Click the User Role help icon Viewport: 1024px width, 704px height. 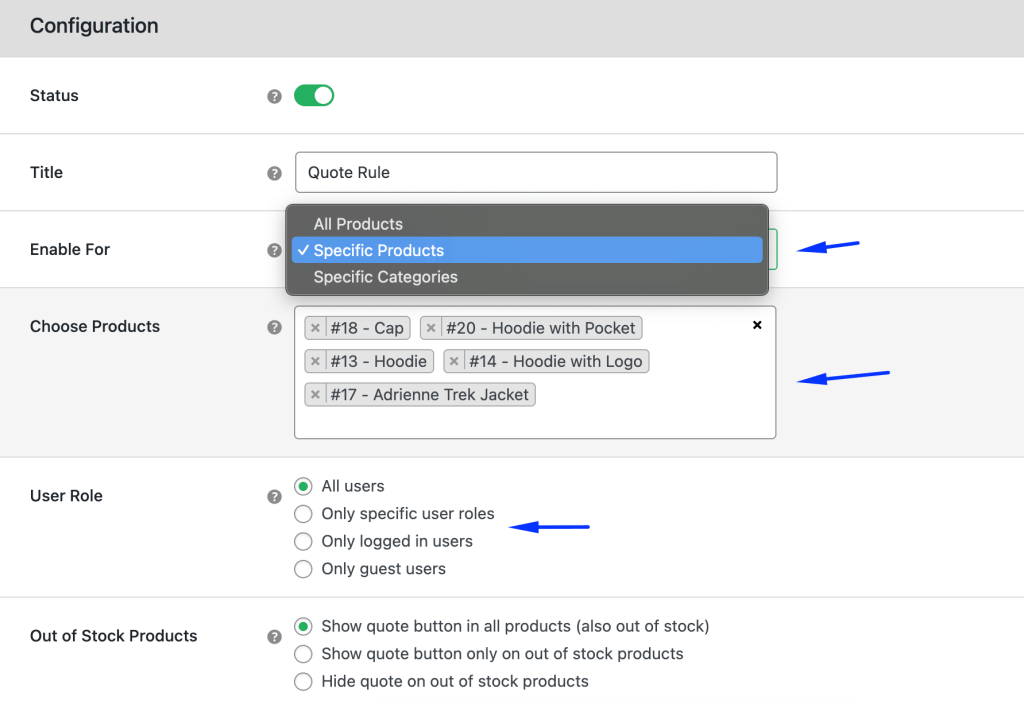coord(274,496)
